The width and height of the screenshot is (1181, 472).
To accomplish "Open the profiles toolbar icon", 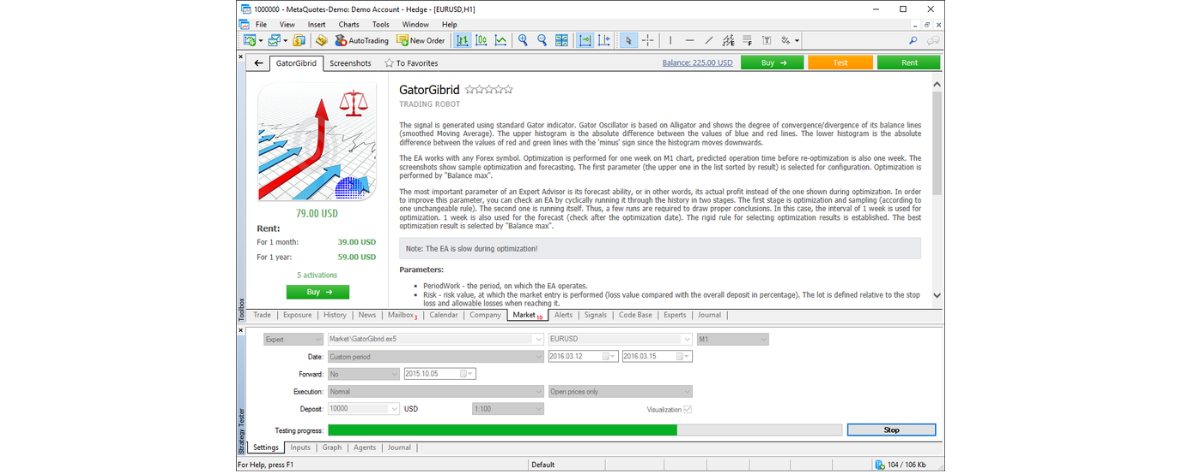I will (276, 41).
